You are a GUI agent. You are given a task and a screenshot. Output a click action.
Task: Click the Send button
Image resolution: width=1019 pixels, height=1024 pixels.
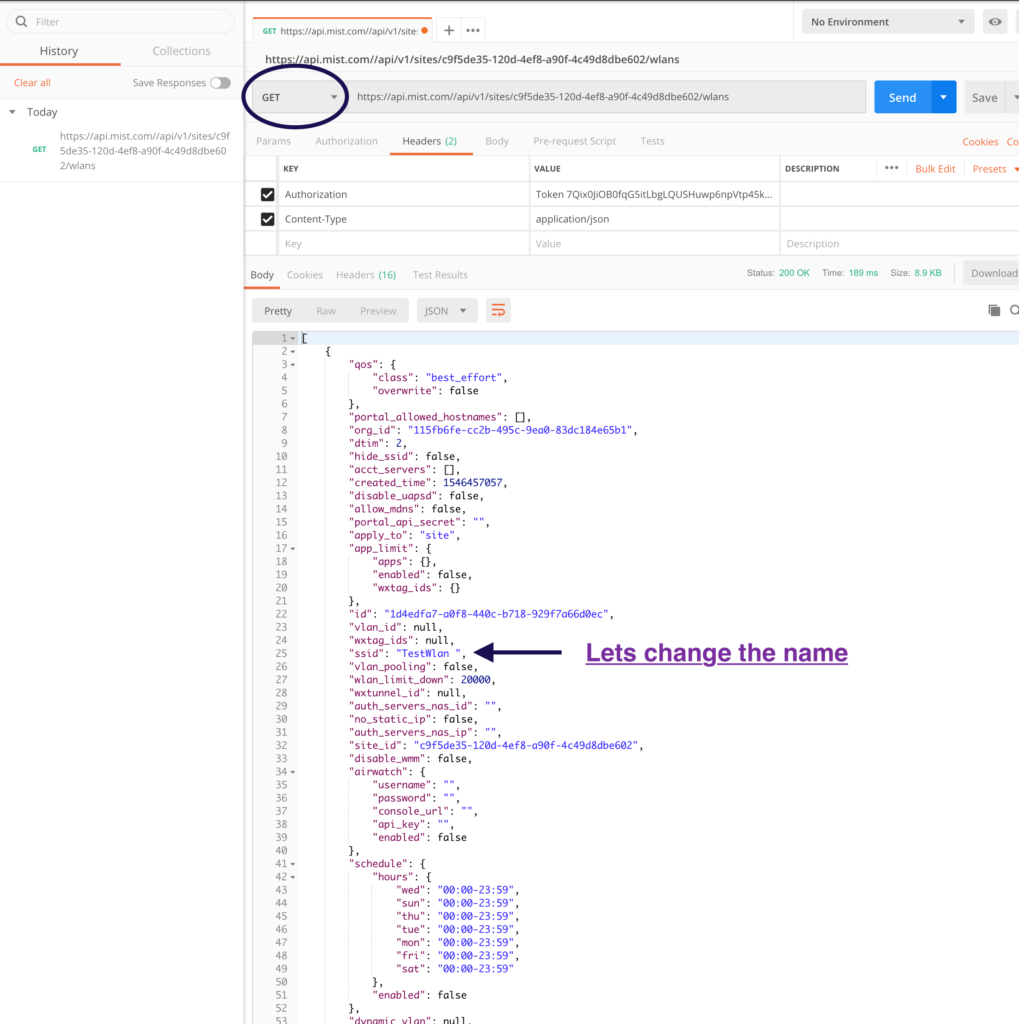click(901, 96)
